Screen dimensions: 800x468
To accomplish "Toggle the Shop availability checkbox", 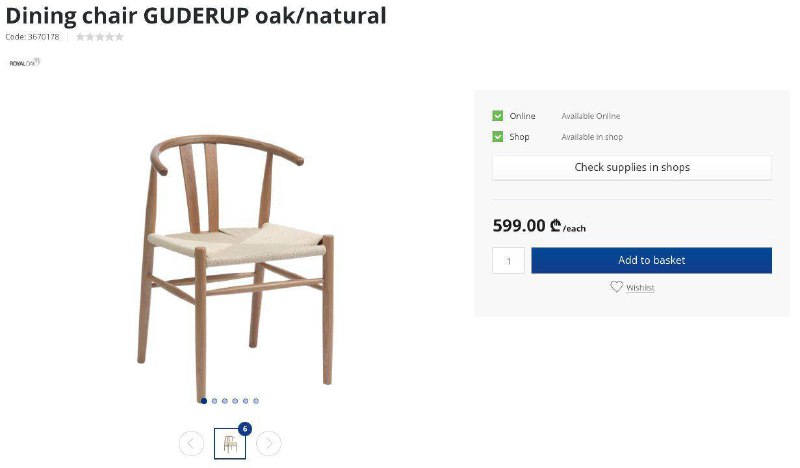I will 497,137.
